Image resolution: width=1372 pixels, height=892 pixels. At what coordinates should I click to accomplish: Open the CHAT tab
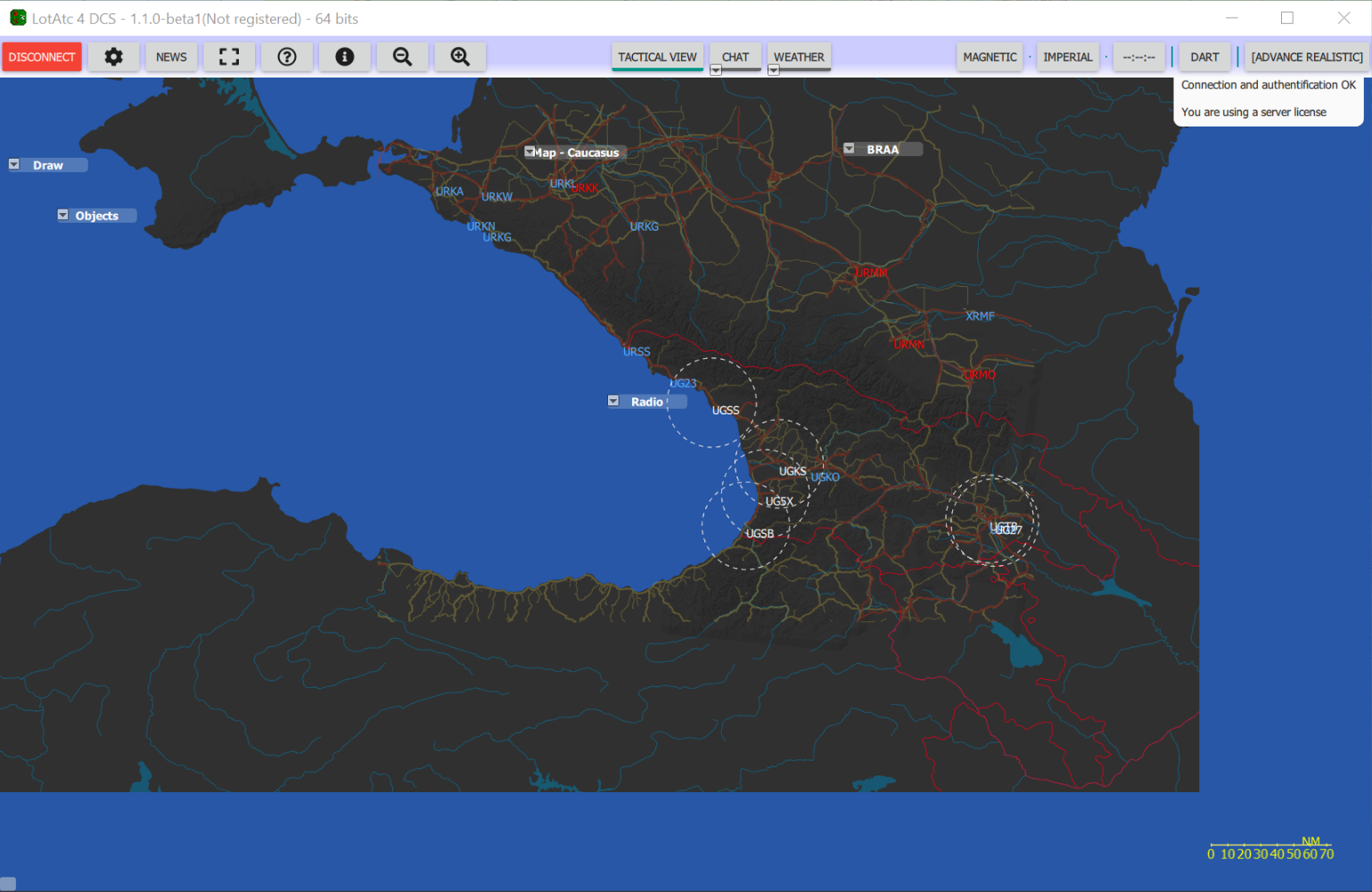735,57
